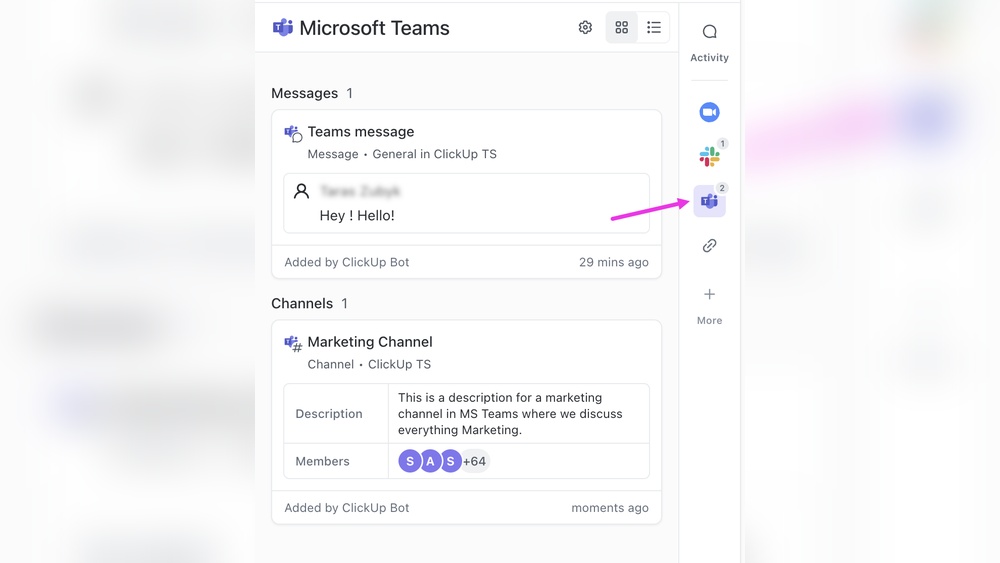The height and width of the screenshot is (563, 1000).
Task: Click the Teams chat message icon
Action: [x=293, y=133]
